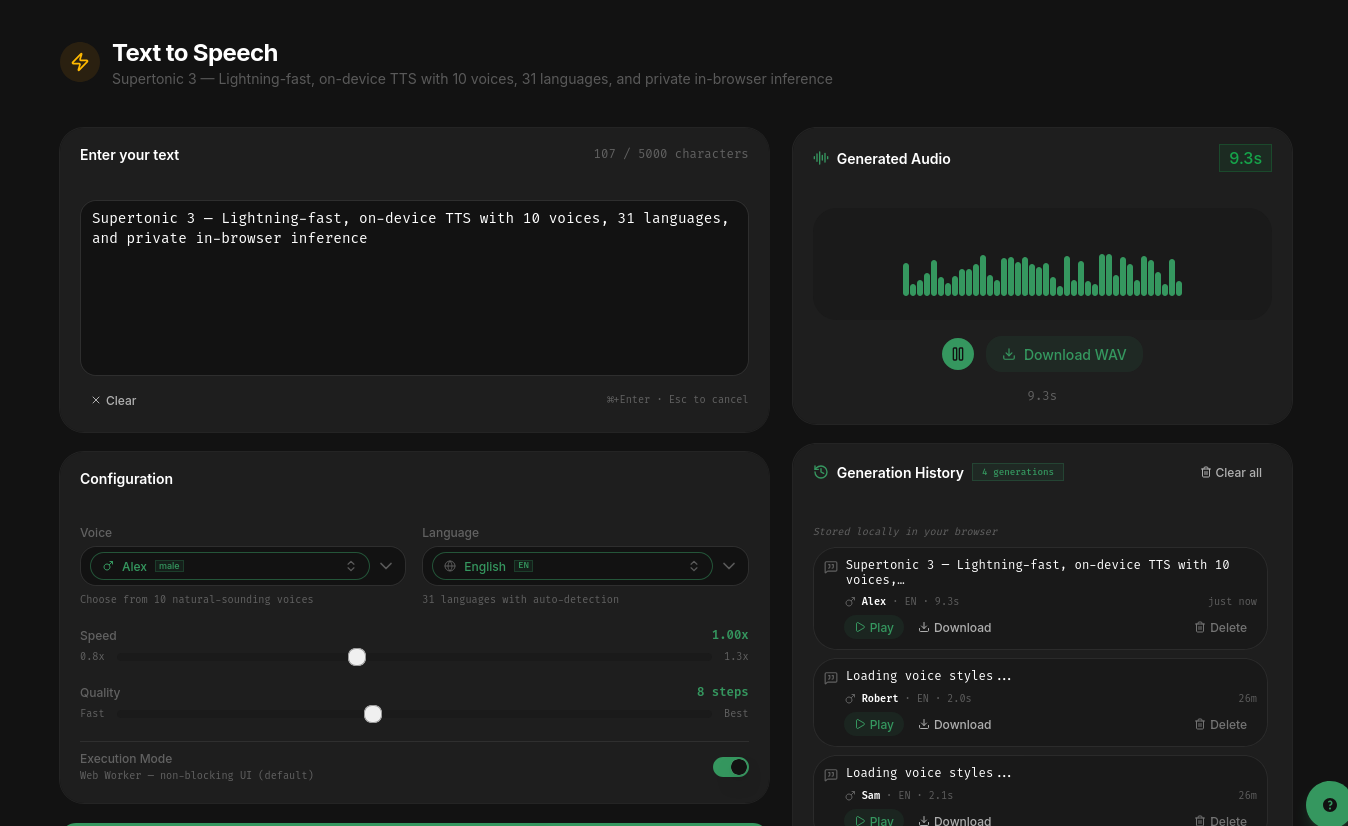Click the "just now" timestamp
Image resolution: width=1348 pixels, height=826 pixels.
1232,602
